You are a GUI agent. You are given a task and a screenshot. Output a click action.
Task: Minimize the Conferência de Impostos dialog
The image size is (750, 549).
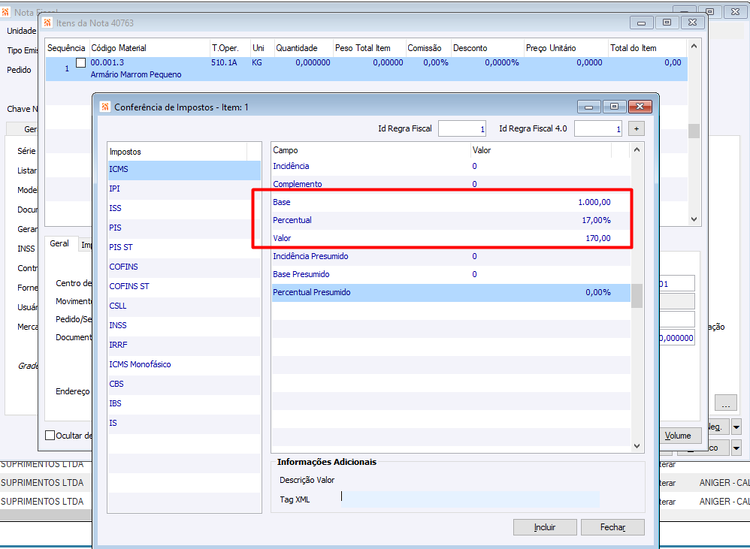589,107
